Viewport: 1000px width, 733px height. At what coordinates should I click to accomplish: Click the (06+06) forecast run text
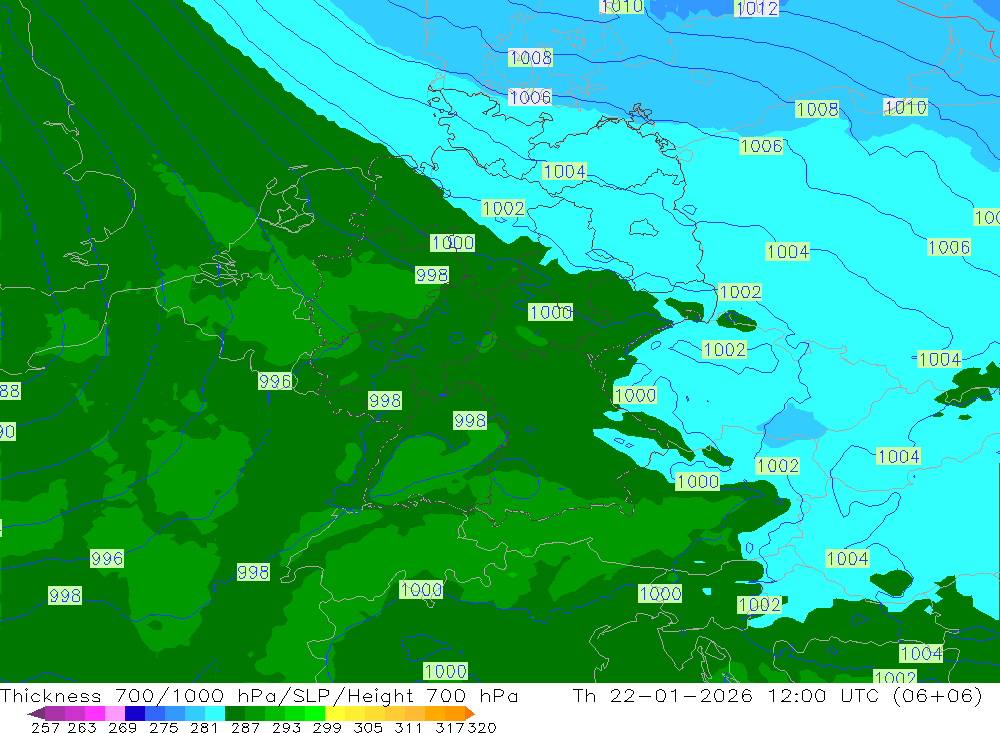click(938, 695)
